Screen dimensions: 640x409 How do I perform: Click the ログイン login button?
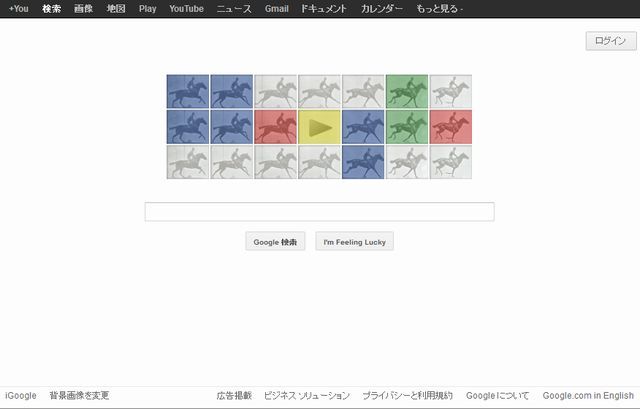pyautogui.click(x=611, y=41)
